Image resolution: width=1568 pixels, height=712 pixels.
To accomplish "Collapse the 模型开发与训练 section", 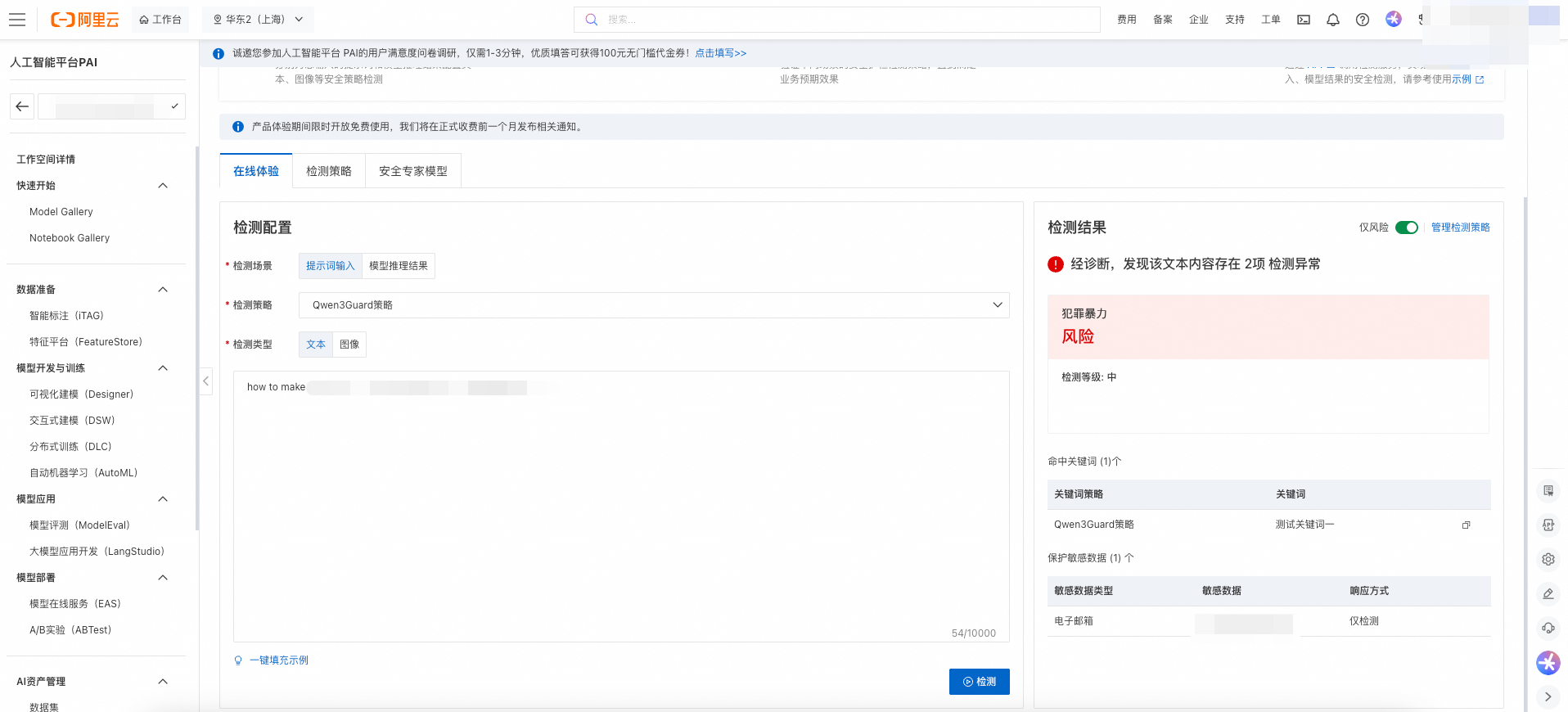I will pos(163,368).
